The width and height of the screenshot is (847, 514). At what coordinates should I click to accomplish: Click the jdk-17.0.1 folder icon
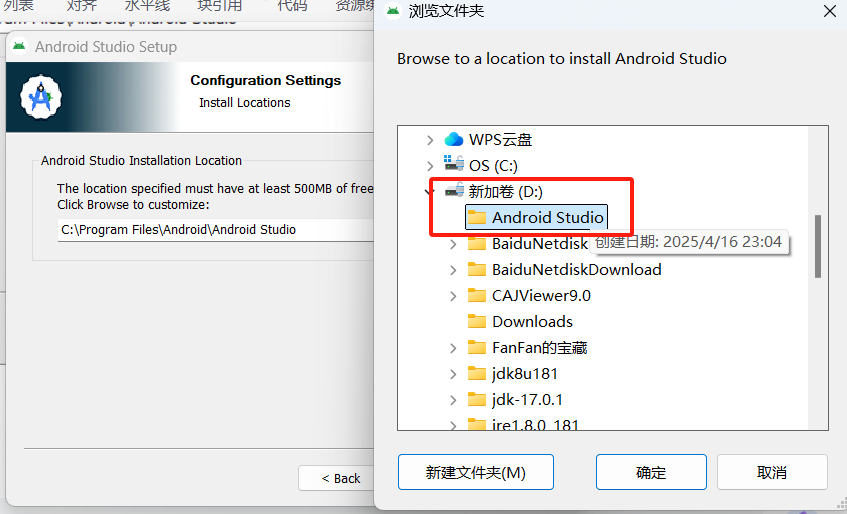pyautogui.click(x=476, y=400)
